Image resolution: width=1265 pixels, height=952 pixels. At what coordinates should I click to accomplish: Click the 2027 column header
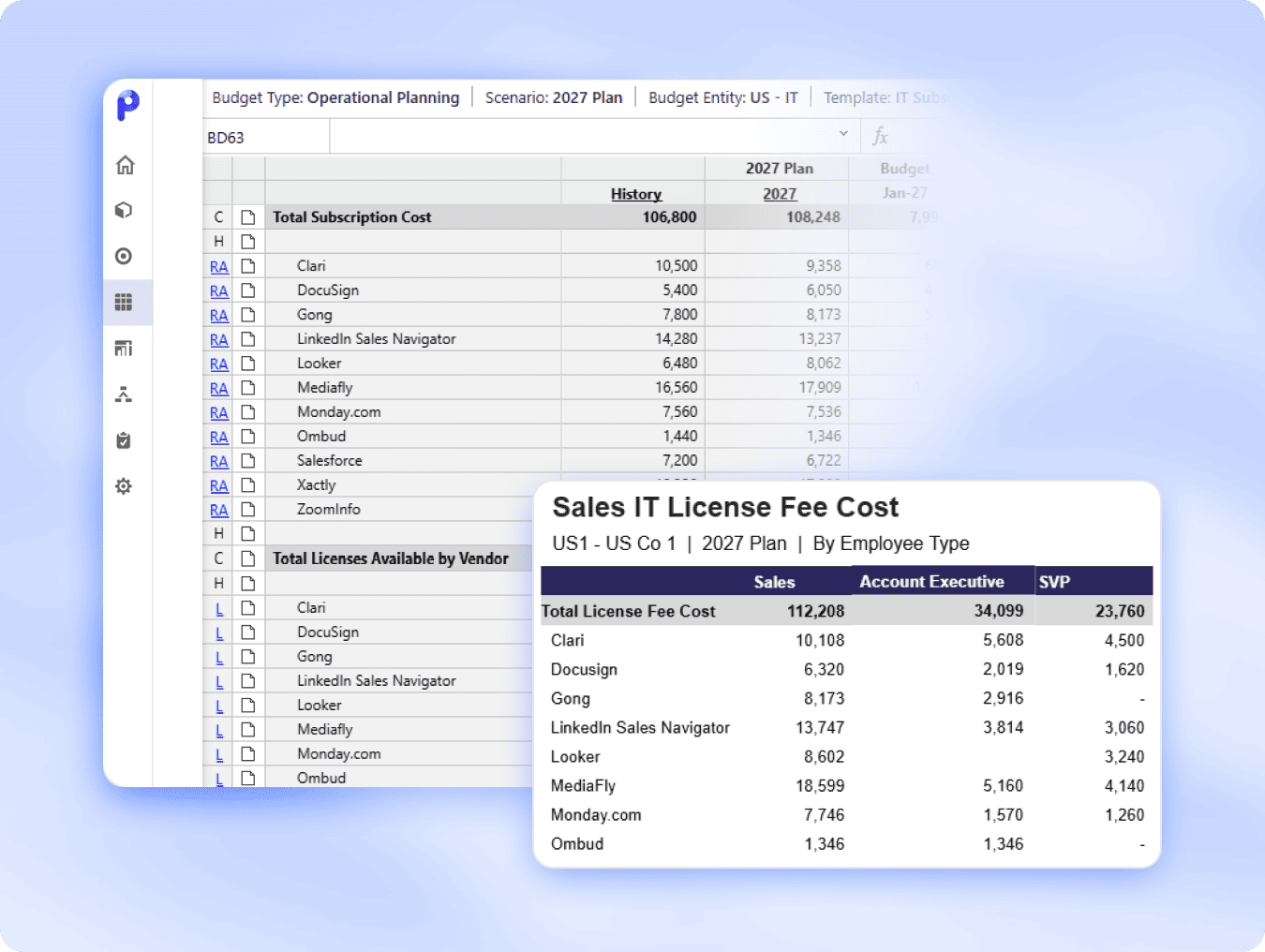click(x=780, y=194)
